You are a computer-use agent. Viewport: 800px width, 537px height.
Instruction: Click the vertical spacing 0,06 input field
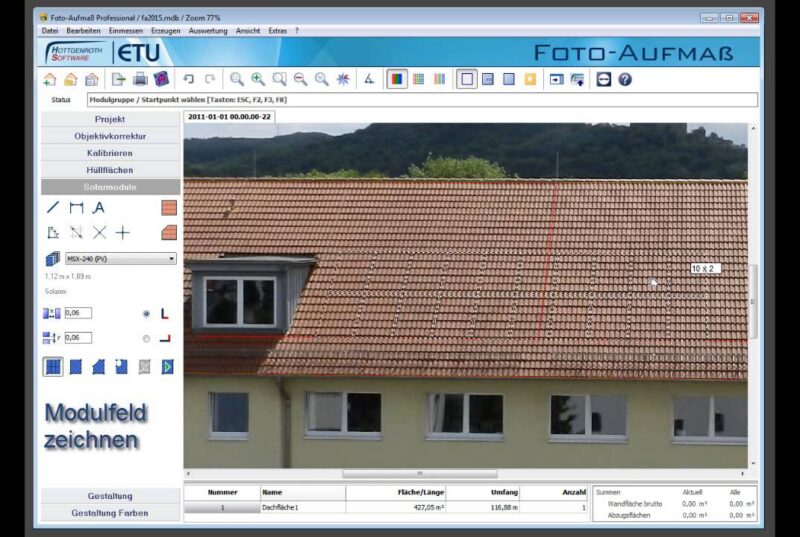(78, 337)
